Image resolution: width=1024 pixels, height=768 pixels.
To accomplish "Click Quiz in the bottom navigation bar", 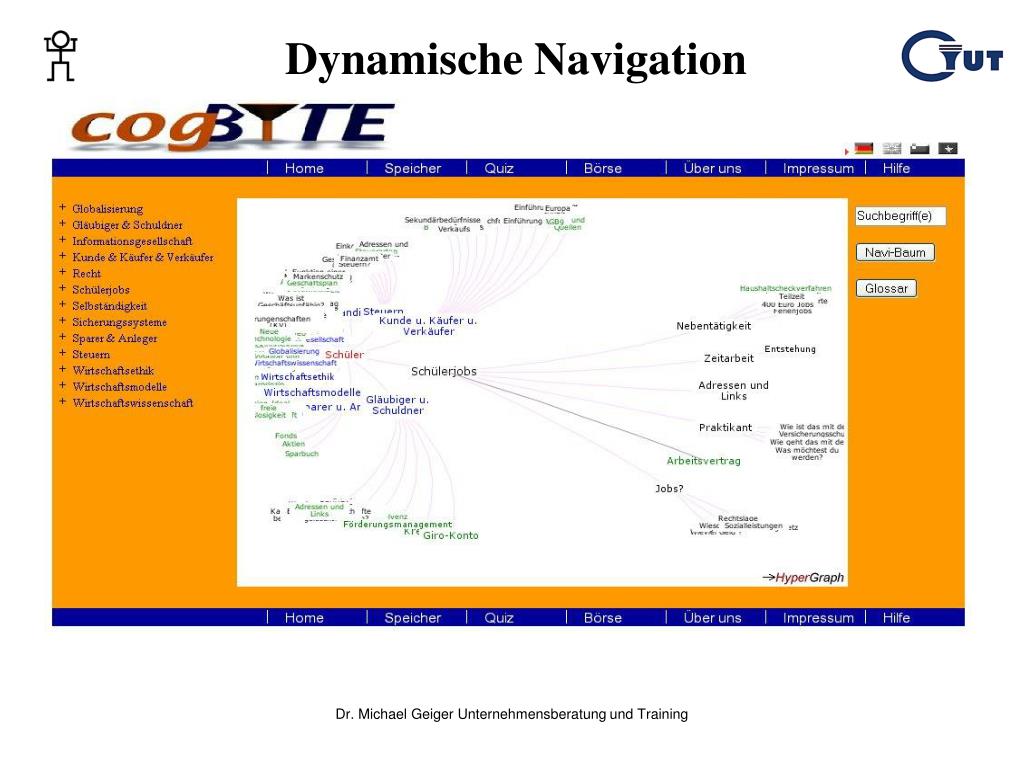I will pos(499,618).
